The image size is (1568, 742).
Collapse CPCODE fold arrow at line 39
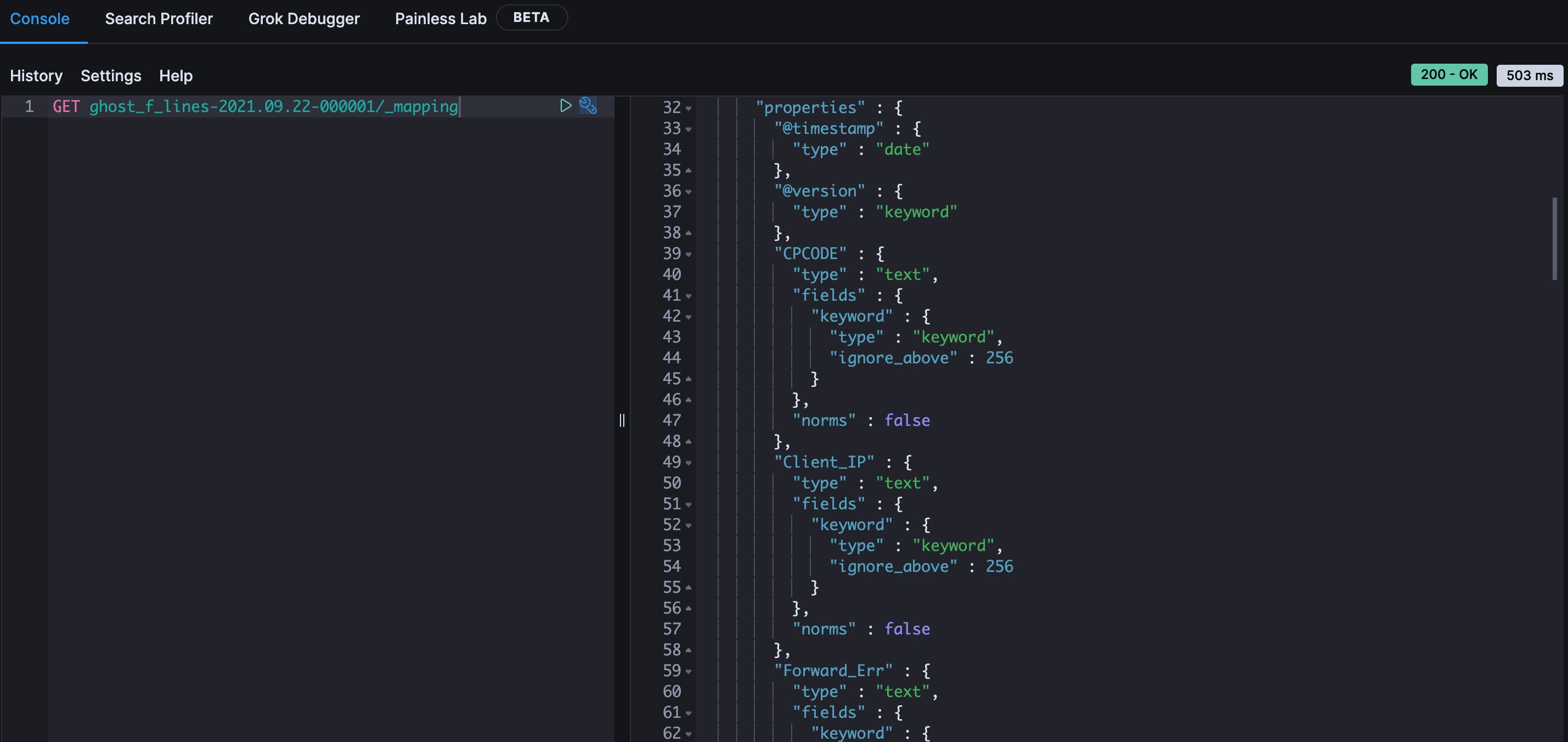(x=689, y=255)
